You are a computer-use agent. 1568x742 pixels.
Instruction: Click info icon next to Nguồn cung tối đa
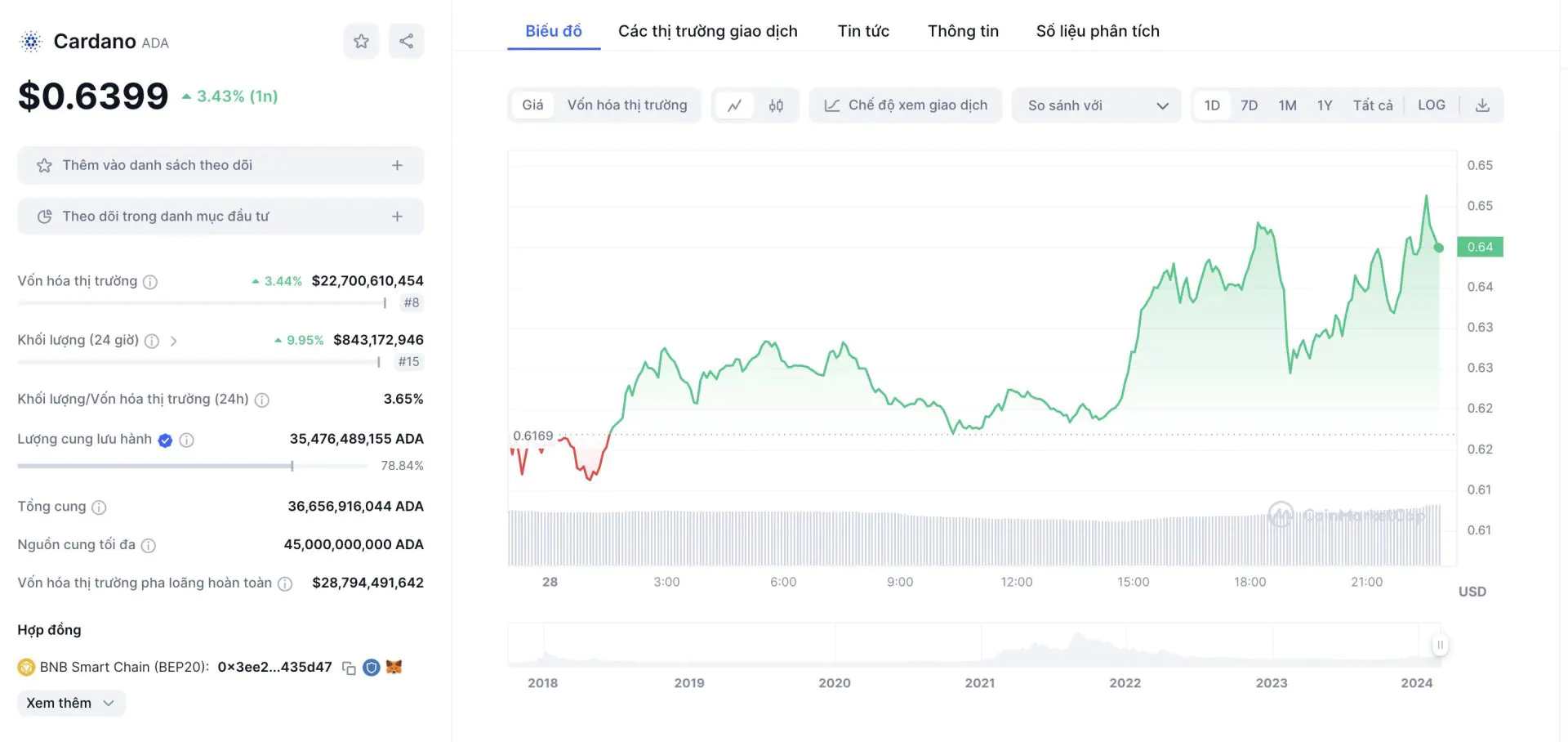tap(149, 545)
